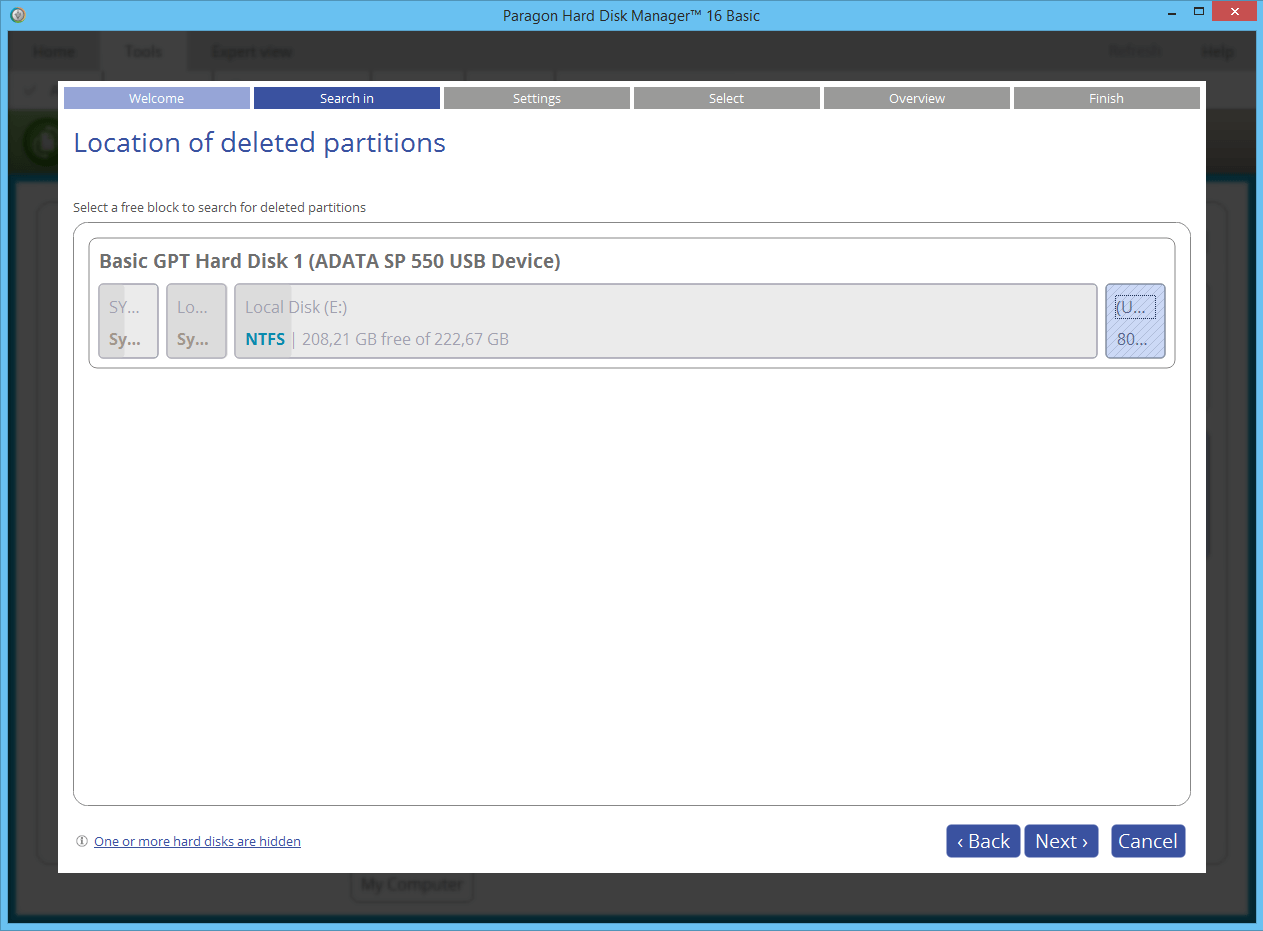Click the info icon beside hidden disks notice
Screen dimensions: 1263x931
pos(82,841)
